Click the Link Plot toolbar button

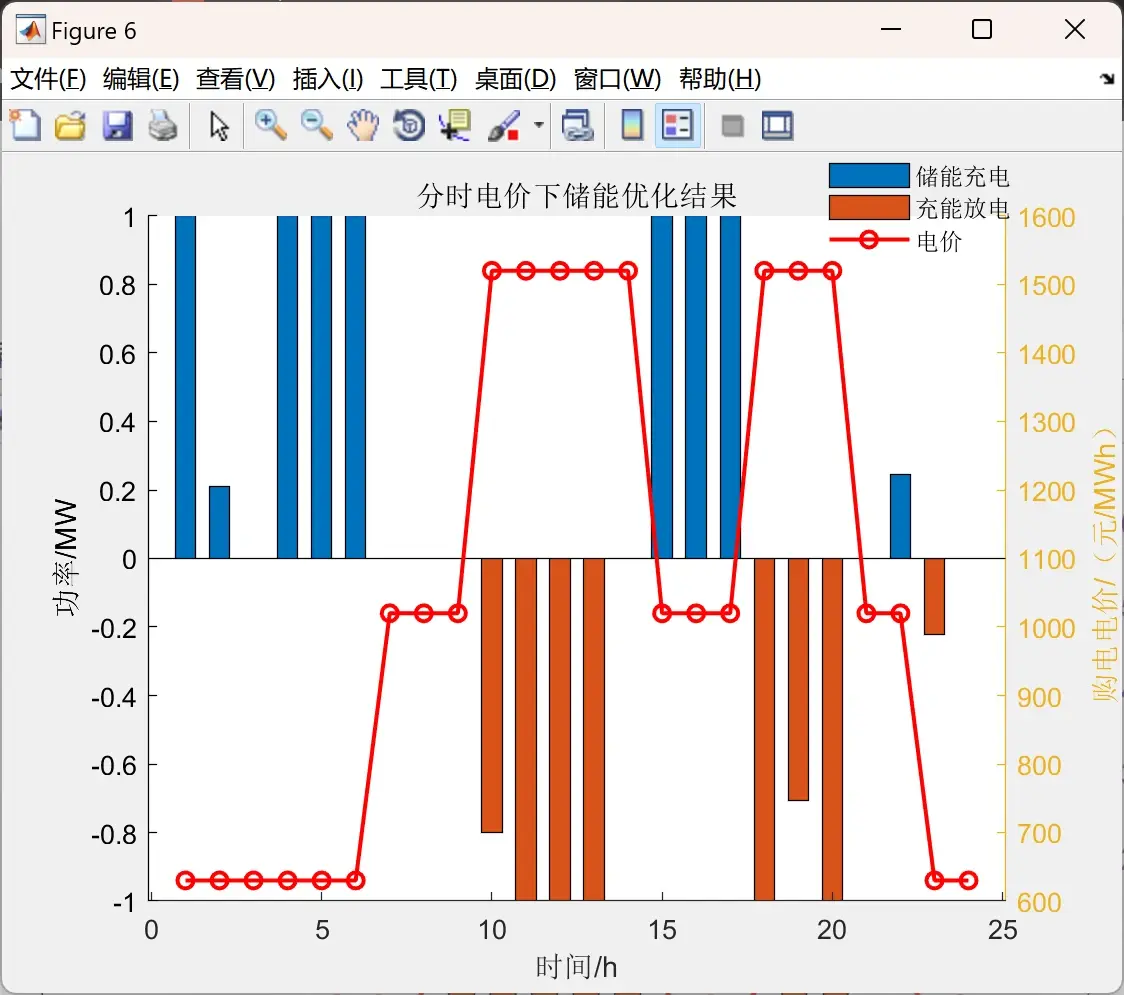[x=577, y=125]
